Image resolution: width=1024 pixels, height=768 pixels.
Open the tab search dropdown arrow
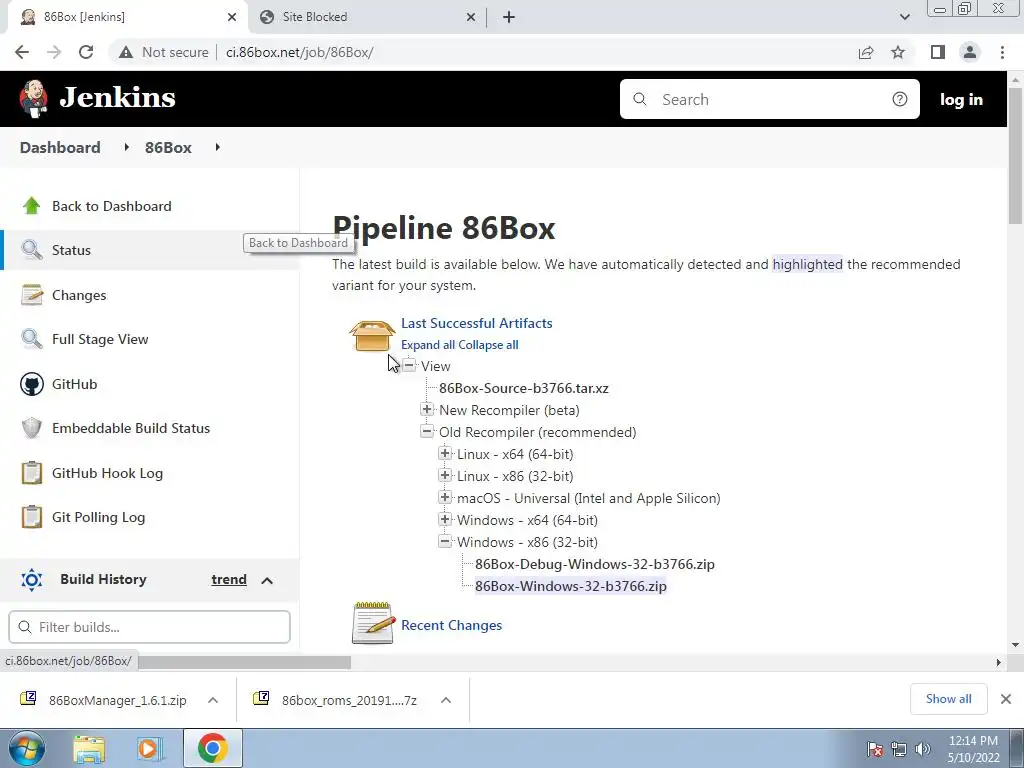904,17
